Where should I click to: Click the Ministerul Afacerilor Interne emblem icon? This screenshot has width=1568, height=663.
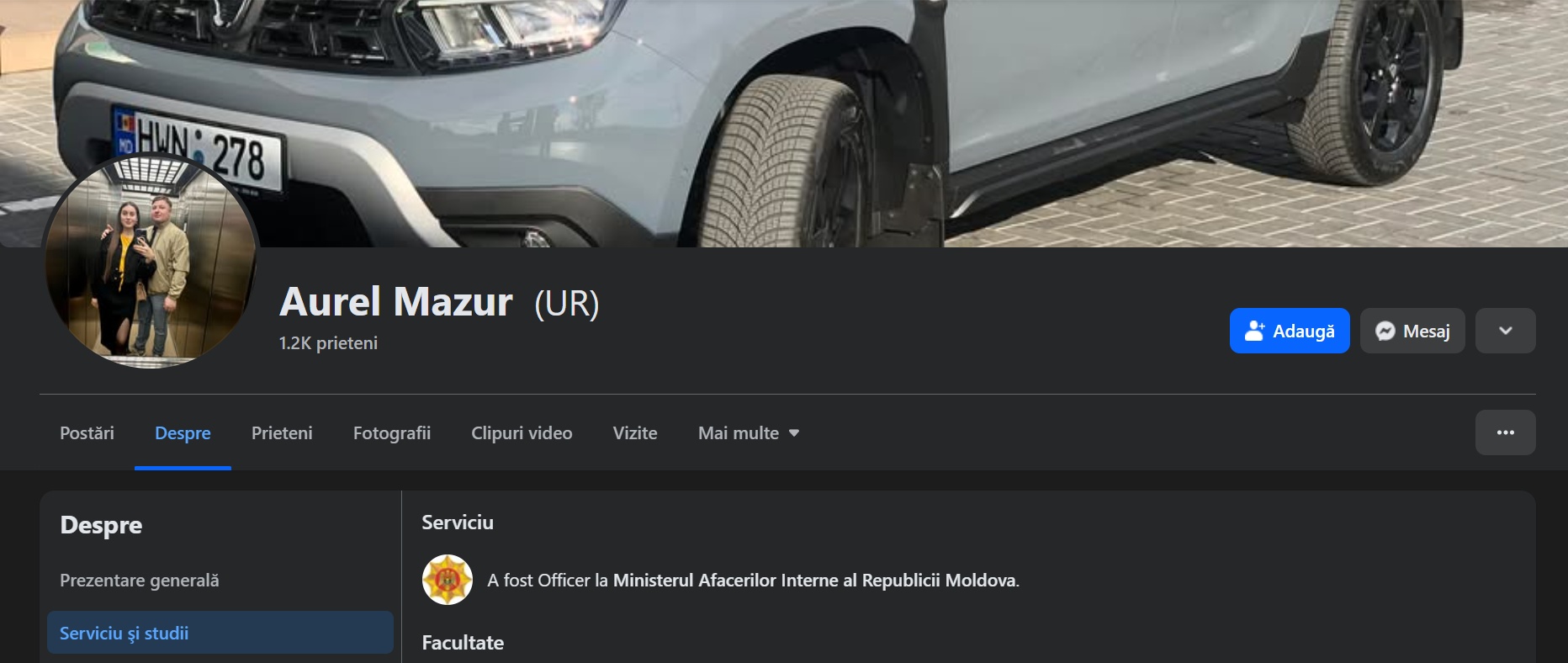tap(447, 580)
